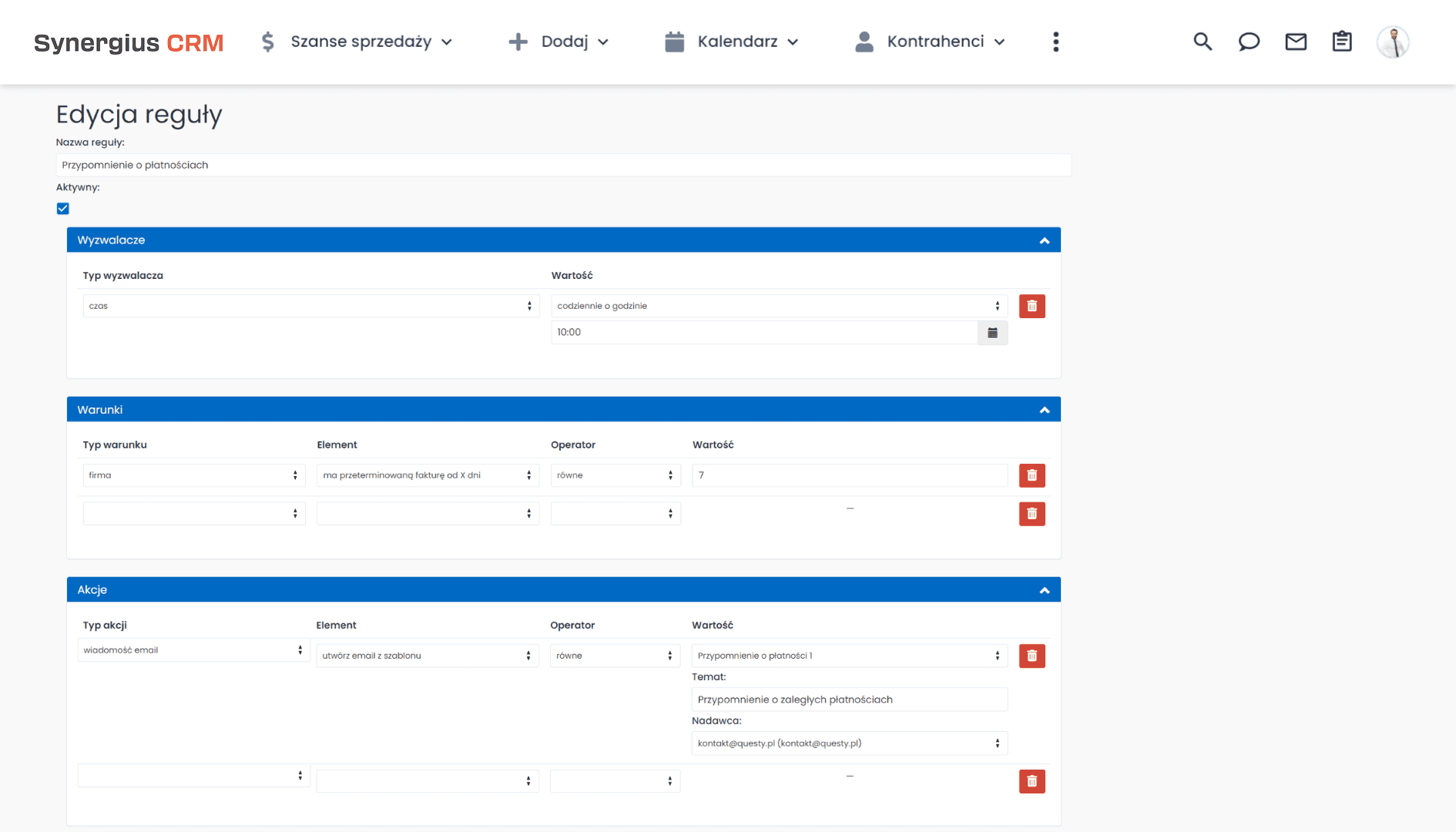Open the clipboard tasks icon

click(x=1341, y=42)
